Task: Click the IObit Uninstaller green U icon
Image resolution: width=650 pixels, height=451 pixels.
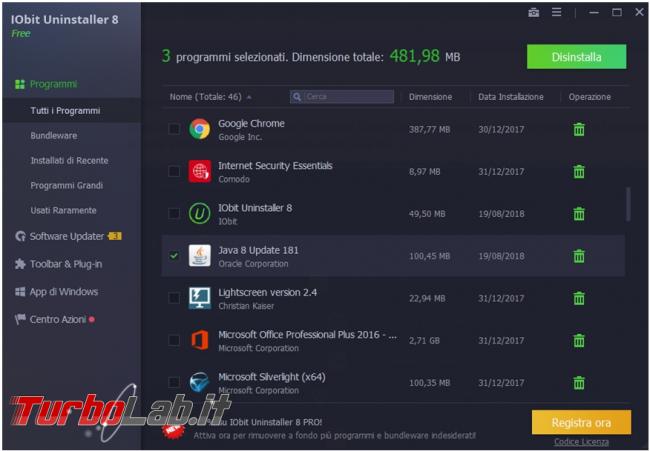Action: [199, 213]
